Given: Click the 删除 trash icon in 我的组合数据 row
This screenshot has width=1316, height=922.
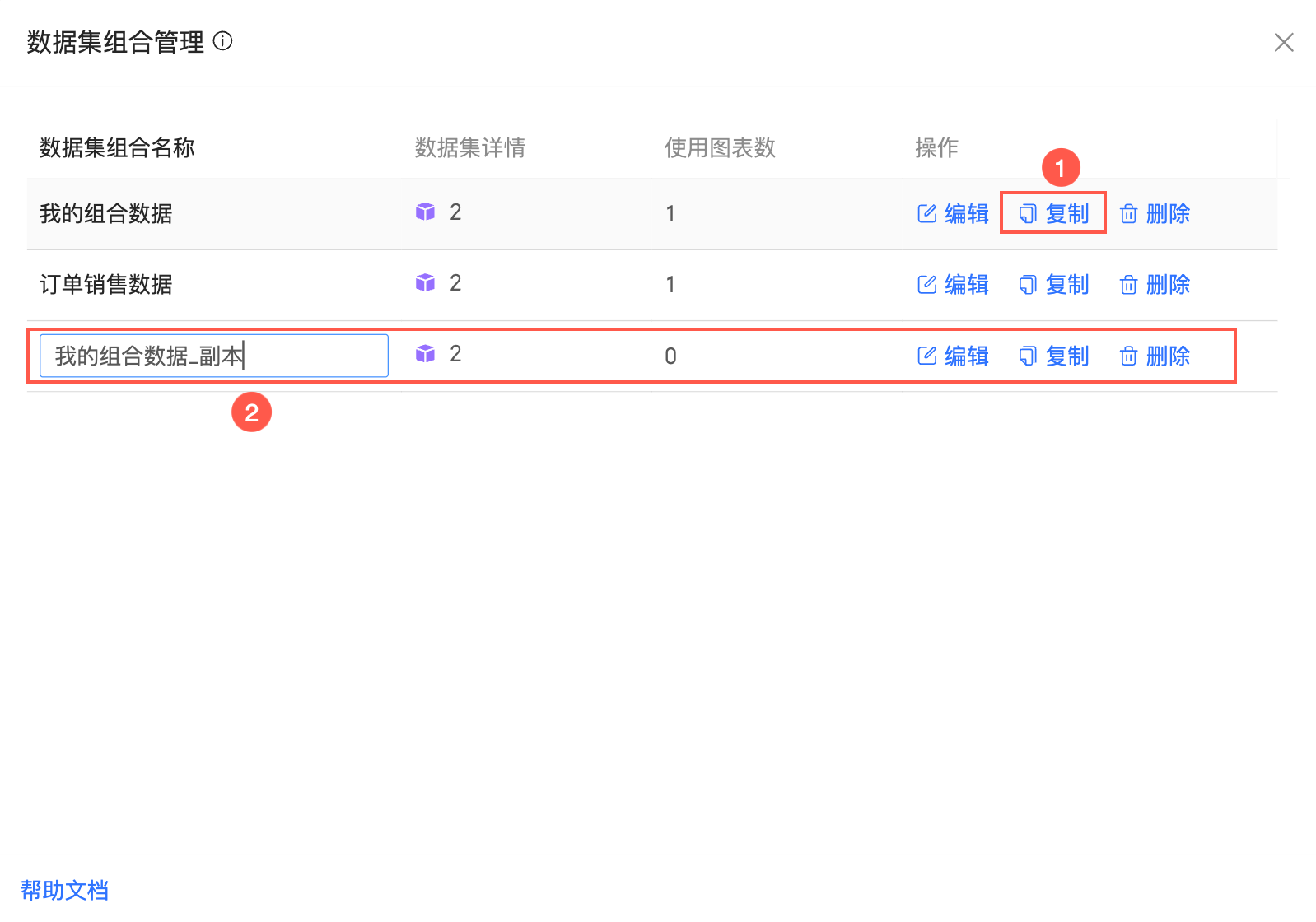Looking at the screenshot, I should 1128,214.
